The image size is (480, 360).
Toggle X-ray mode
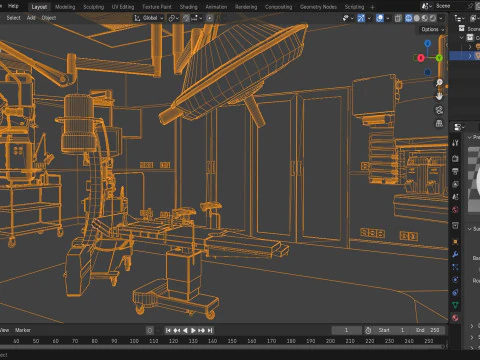pos(398,18)
